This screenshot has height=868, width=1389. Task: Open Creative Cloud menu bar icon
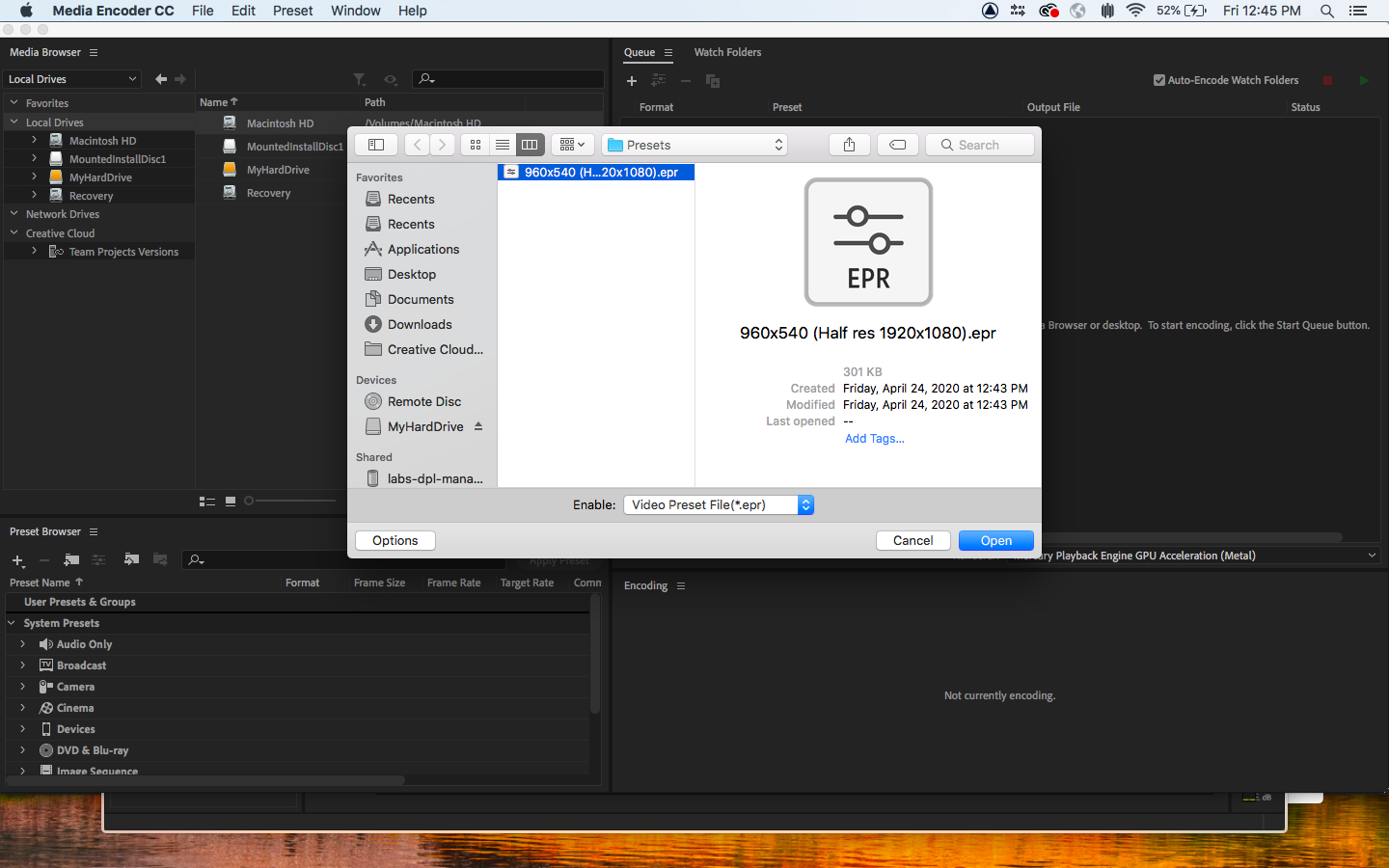tap(1049, 11)
